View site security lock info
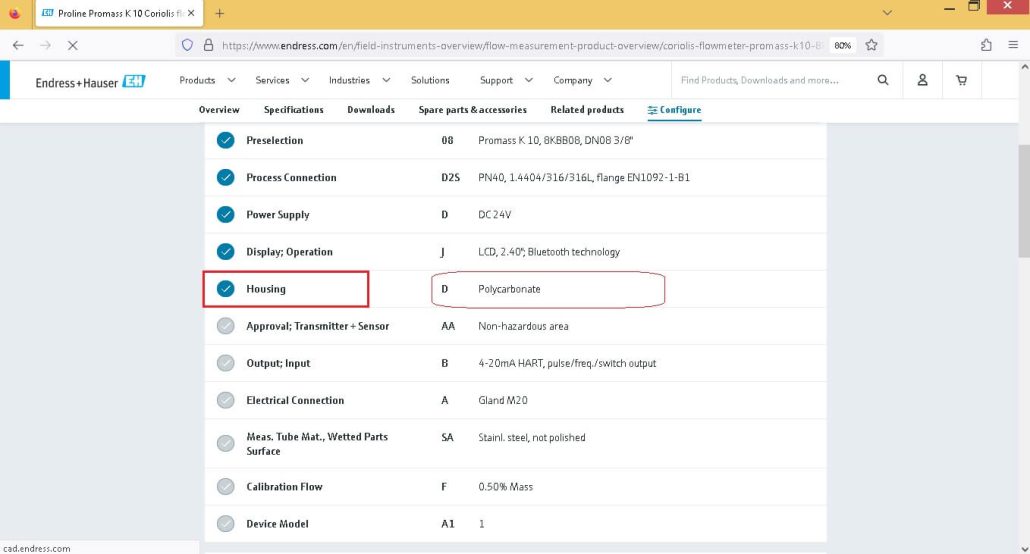 click(x=208, y=45)
